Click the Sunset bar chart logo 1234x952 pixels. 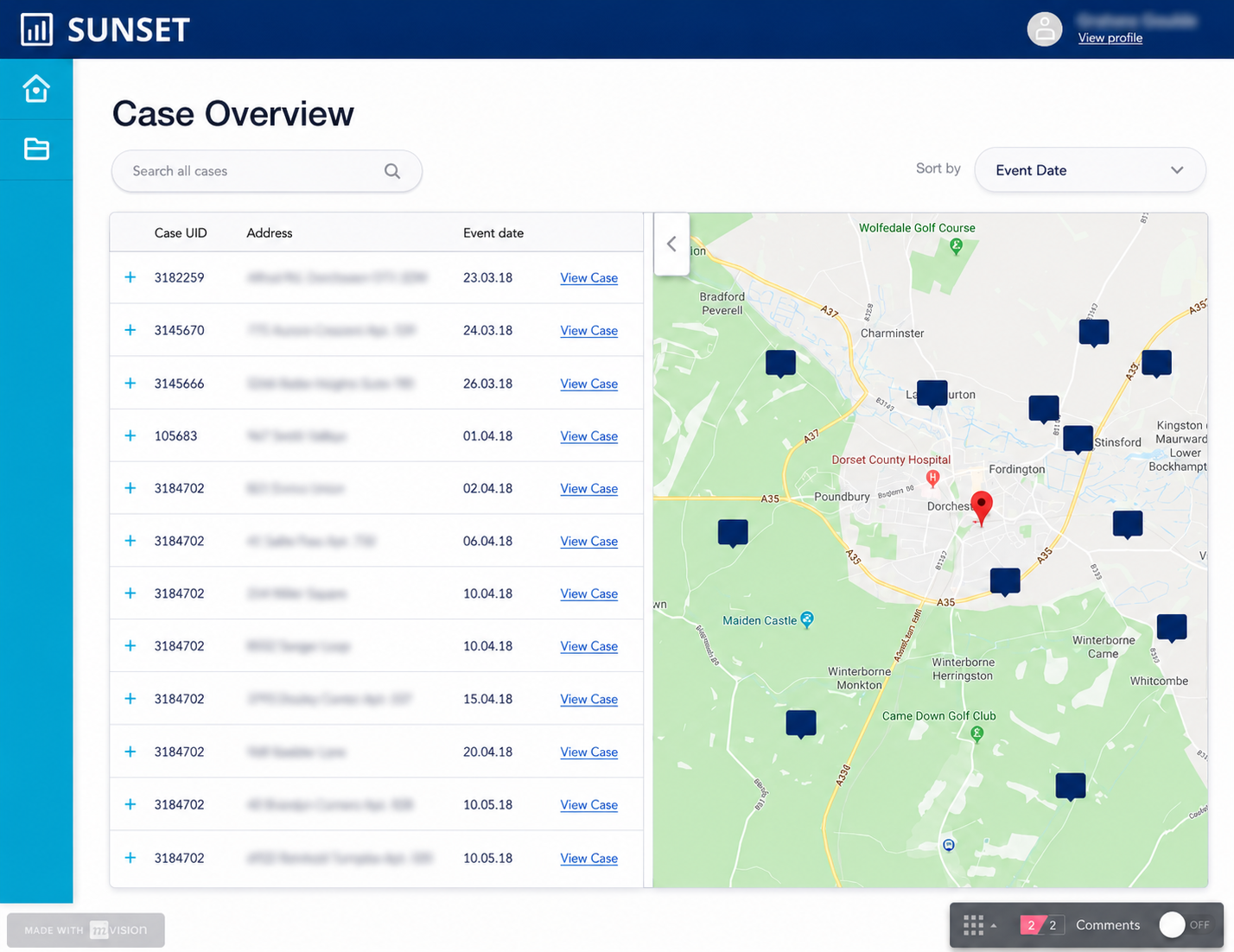36,29
